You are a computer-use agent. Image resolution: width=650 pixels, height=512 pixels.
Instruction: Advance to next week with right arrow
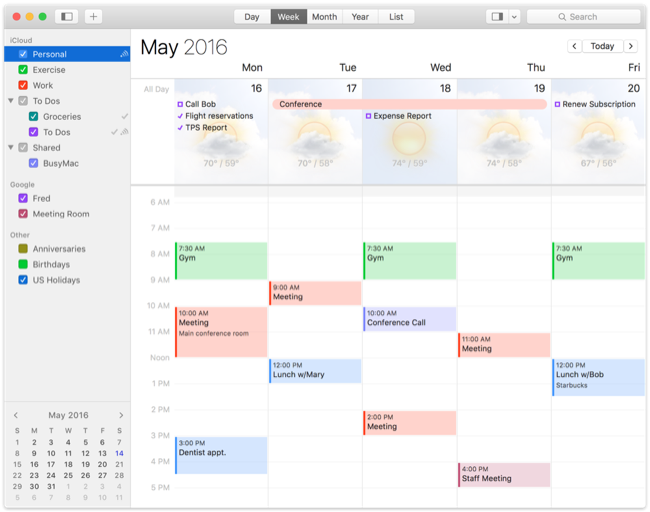[630, 46]
